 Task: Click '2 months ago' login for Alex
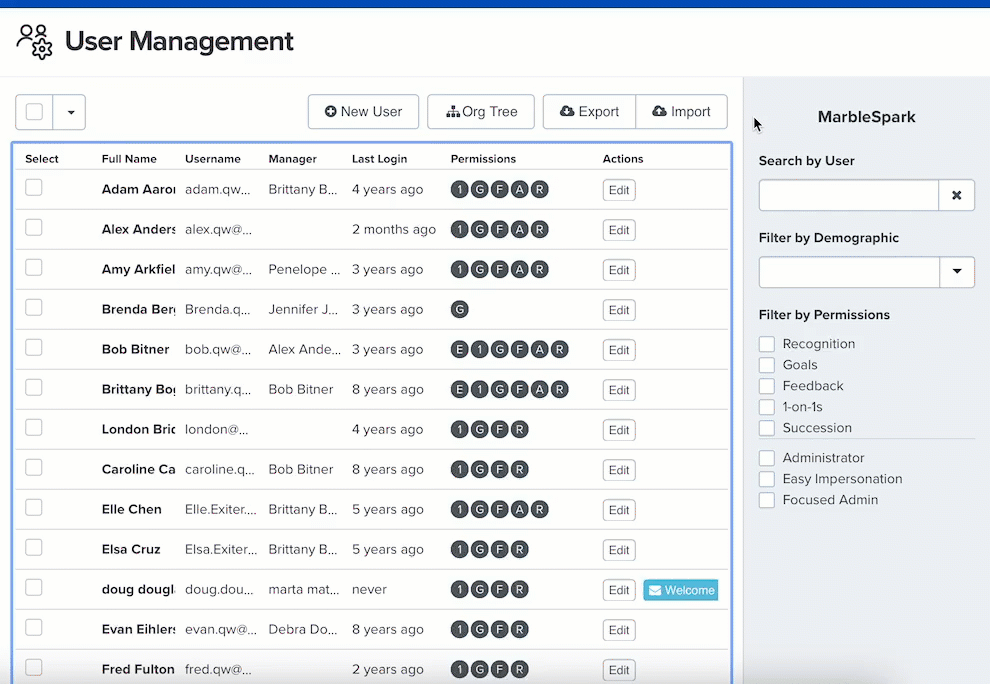(394, 229)
